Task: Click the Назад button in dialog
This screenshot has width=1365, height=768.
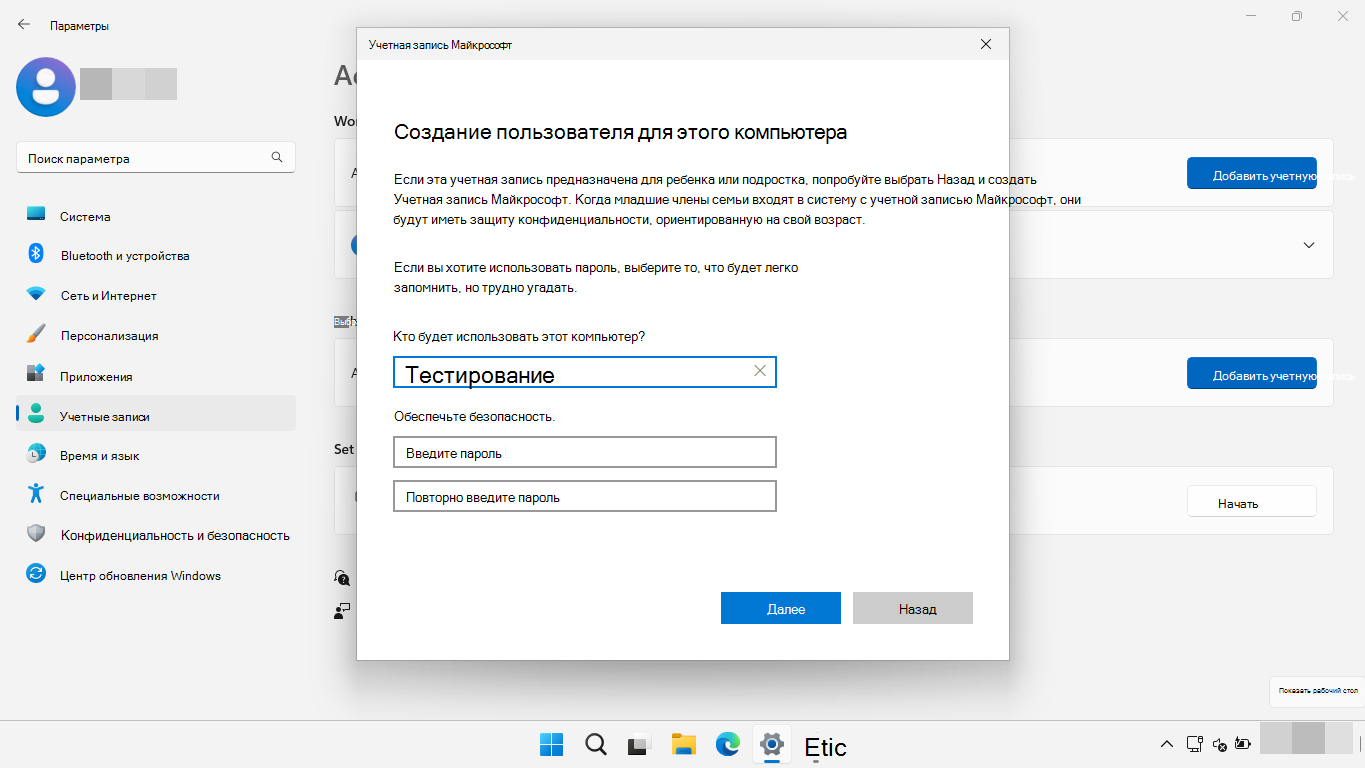Action: tap(913, 608)
